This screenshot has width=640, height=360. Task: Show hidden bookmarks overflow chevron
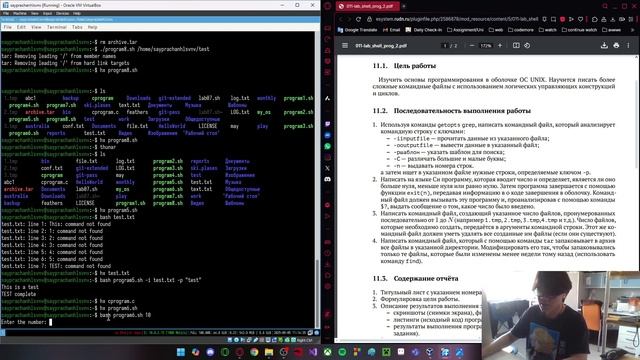[633, 30]
